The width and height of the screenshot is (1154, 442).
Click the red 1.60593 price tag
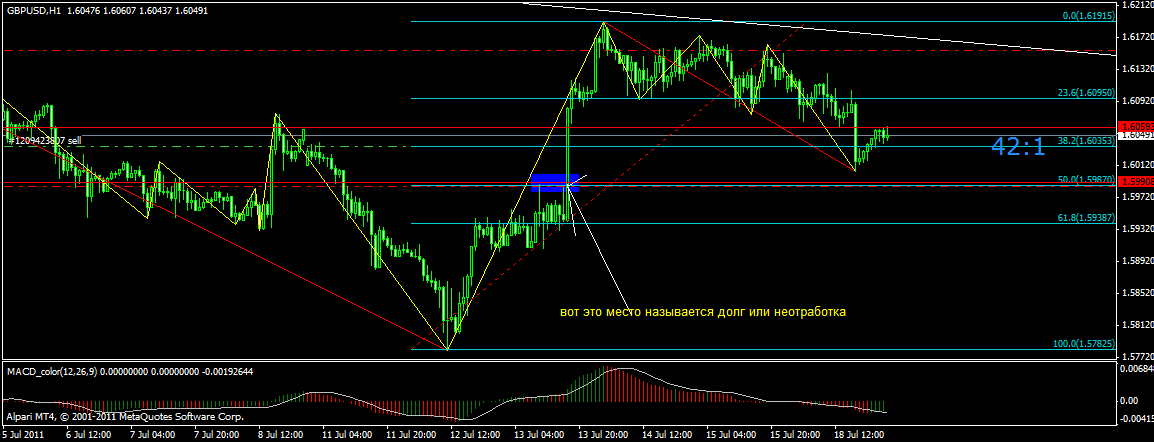click(1135, 127)
